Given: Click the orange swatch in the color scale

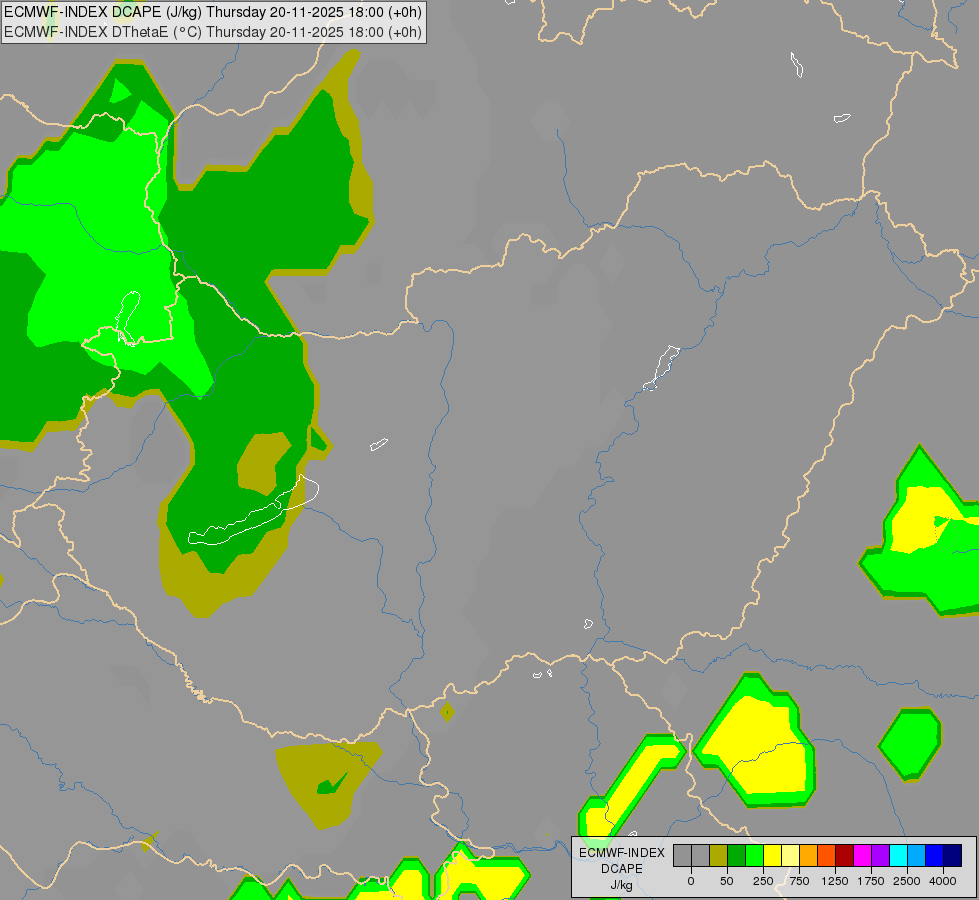Looking at the screenshot, I should (x=809, y=856).
